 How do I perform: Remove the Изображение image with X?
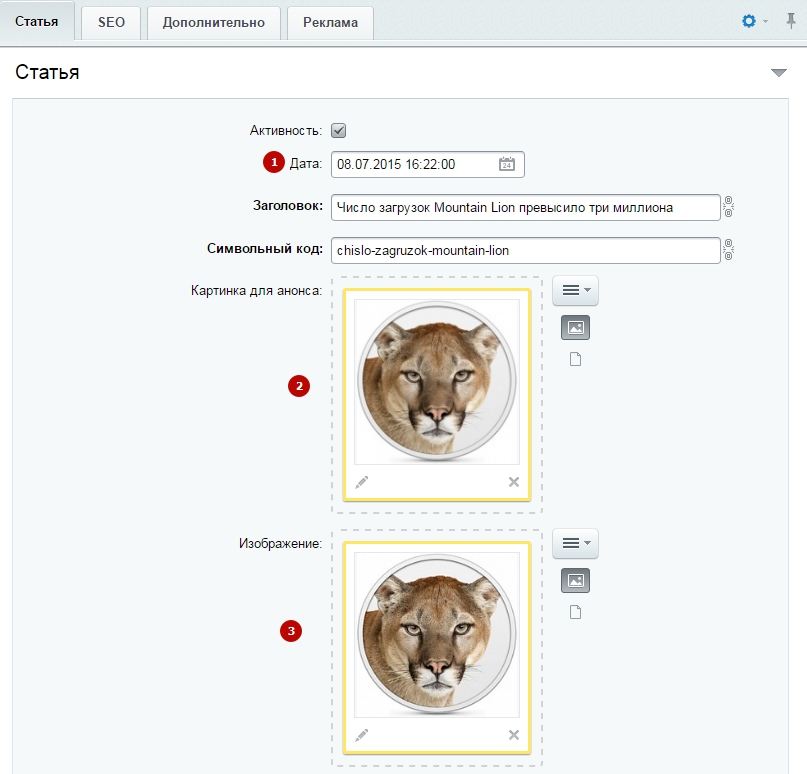(514, 735)
